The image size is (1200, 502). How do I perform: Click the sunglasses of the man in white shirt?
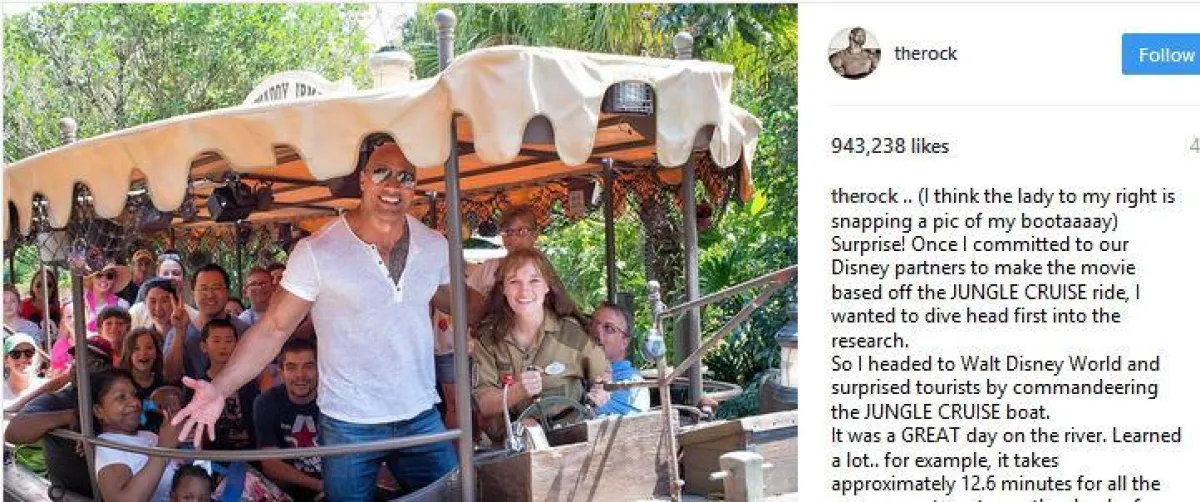coord(392,176)
